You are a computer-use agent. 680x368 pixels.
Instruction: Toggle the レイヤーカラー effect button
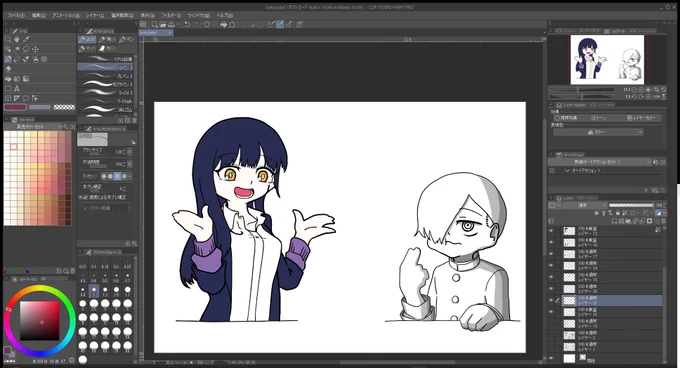point(641,118)
